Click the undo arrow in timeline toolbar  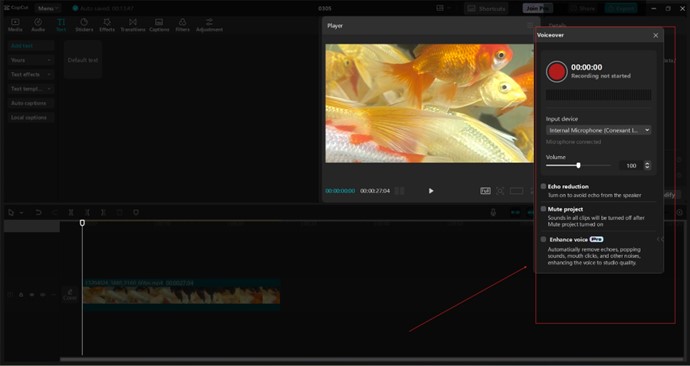pos(38,212)
